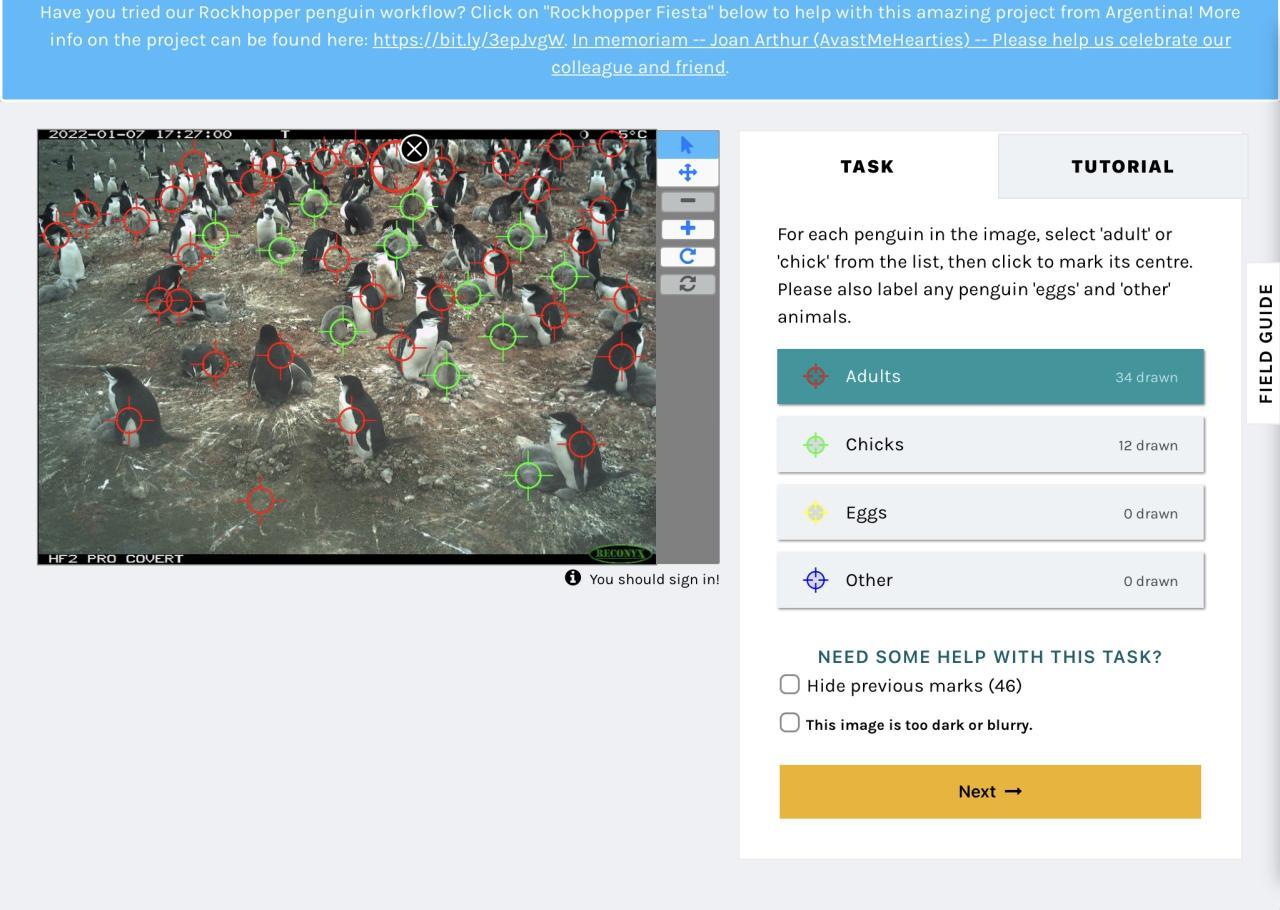The width and height of the screenshot is (1280, 910).
Task: Rotate the penguin image
Action: (x=687, y=256)
